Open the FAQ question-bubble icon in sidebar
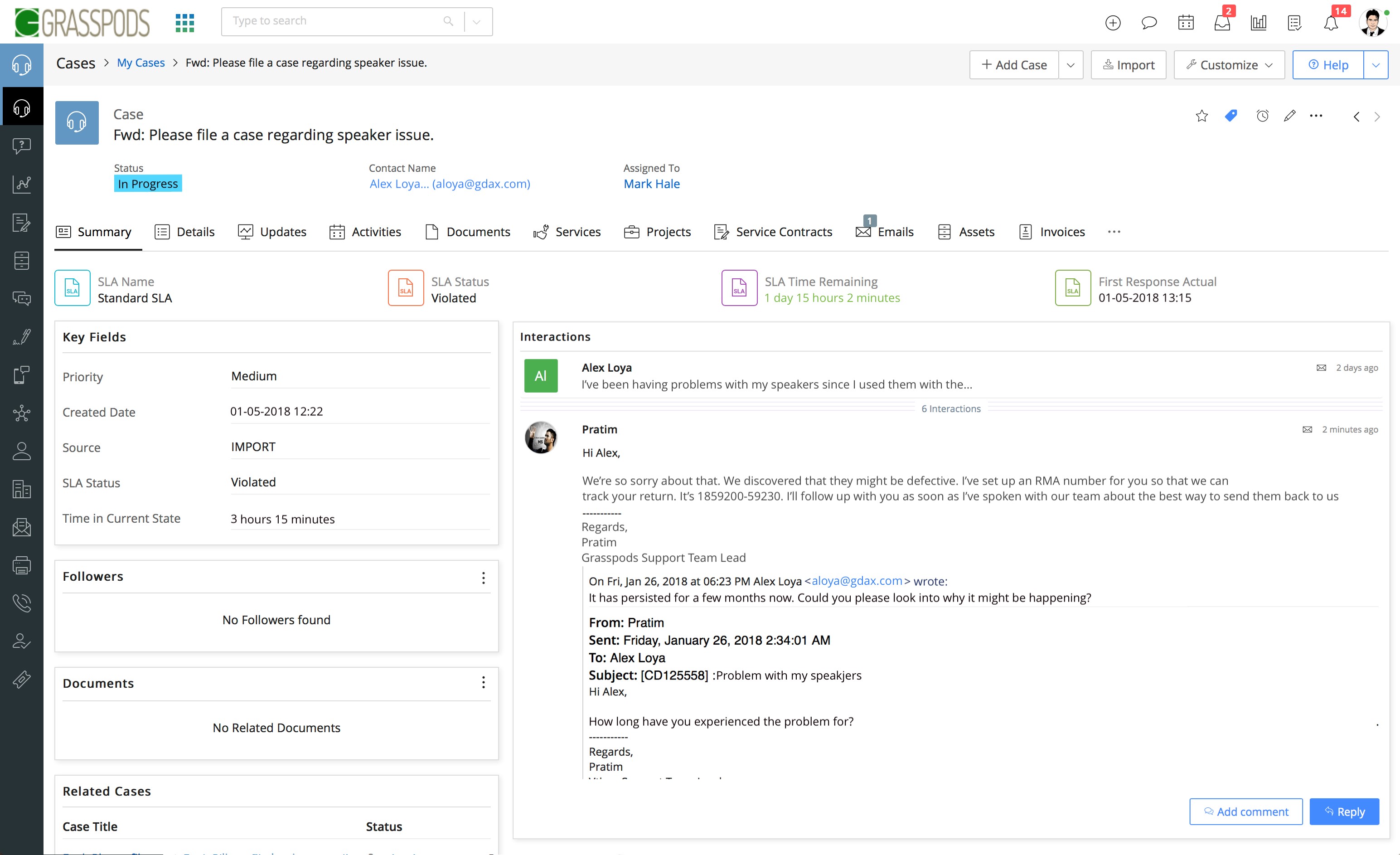1400x855 pixels. pyautogui.click(x=22, y=147)
